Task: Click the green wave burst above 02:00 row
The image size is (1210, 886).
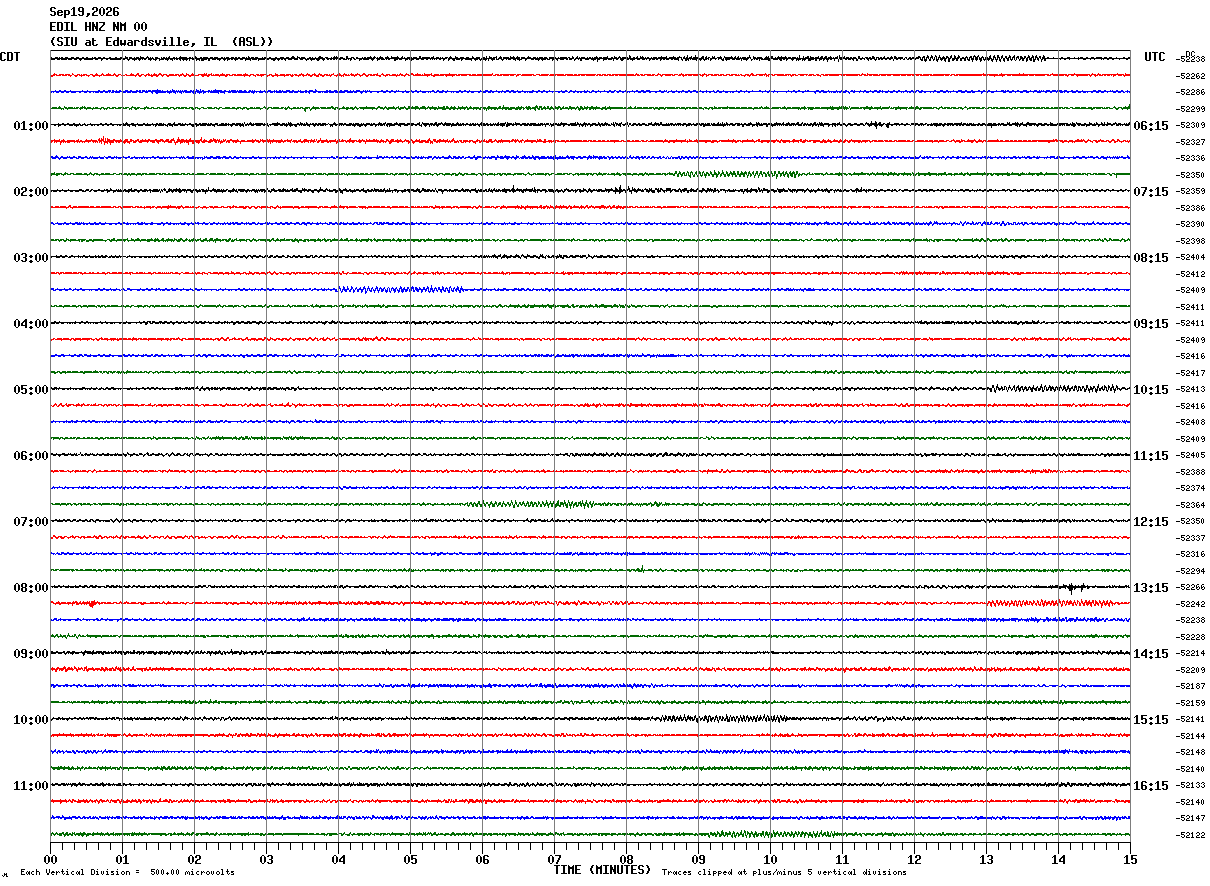Action: point(737,174)
